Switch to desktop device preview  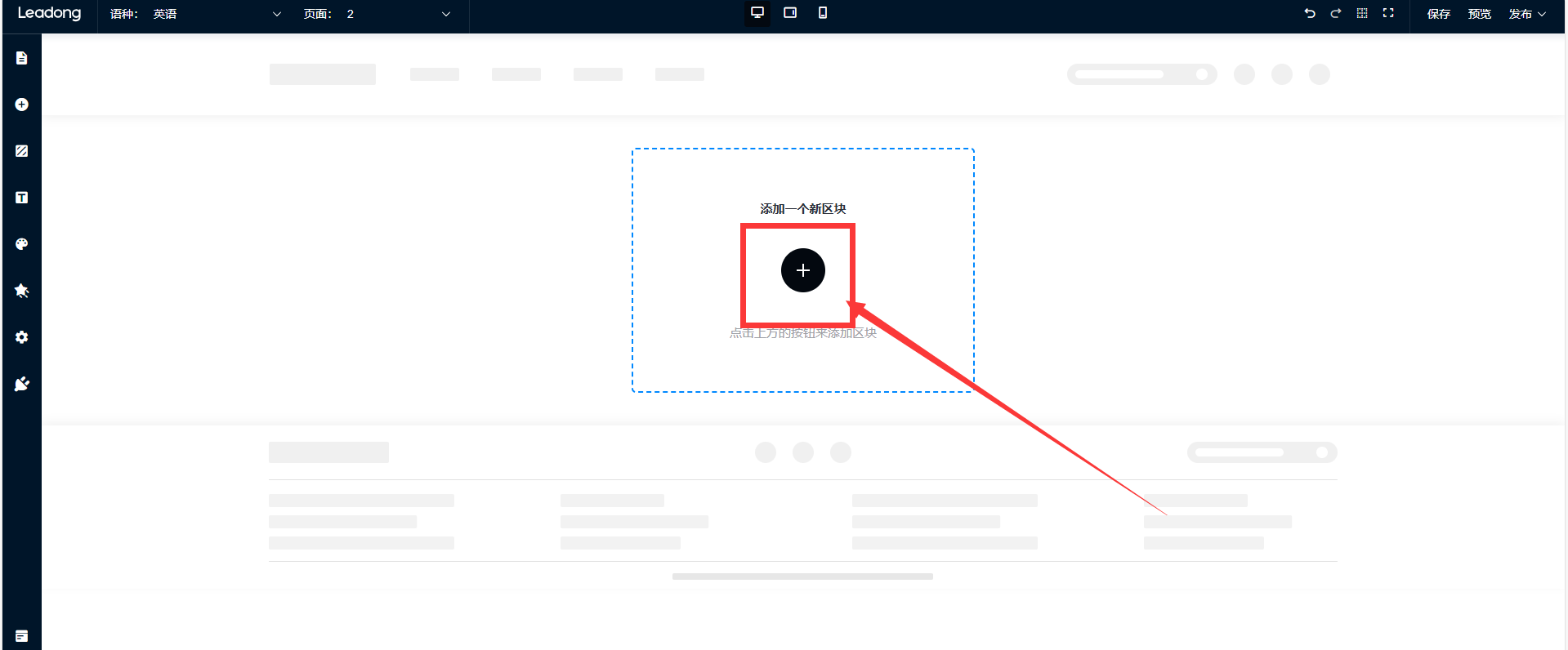coord(757,13)
